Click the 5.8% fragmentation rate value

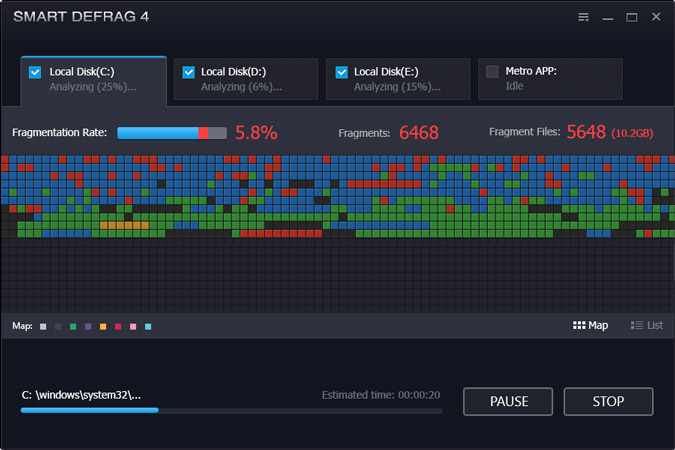pyautogui.click(x=256, y=133)
